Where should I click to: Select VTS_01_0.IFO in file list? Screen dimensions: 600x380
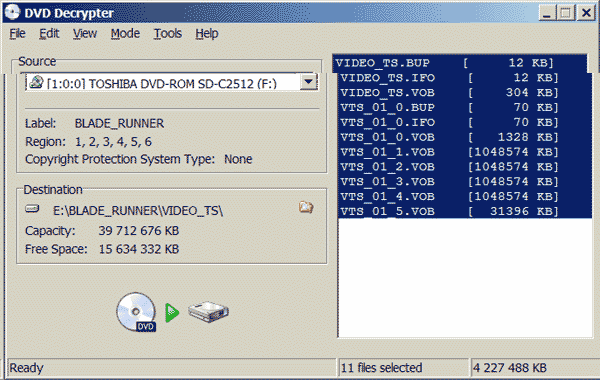tap(465, 122)
